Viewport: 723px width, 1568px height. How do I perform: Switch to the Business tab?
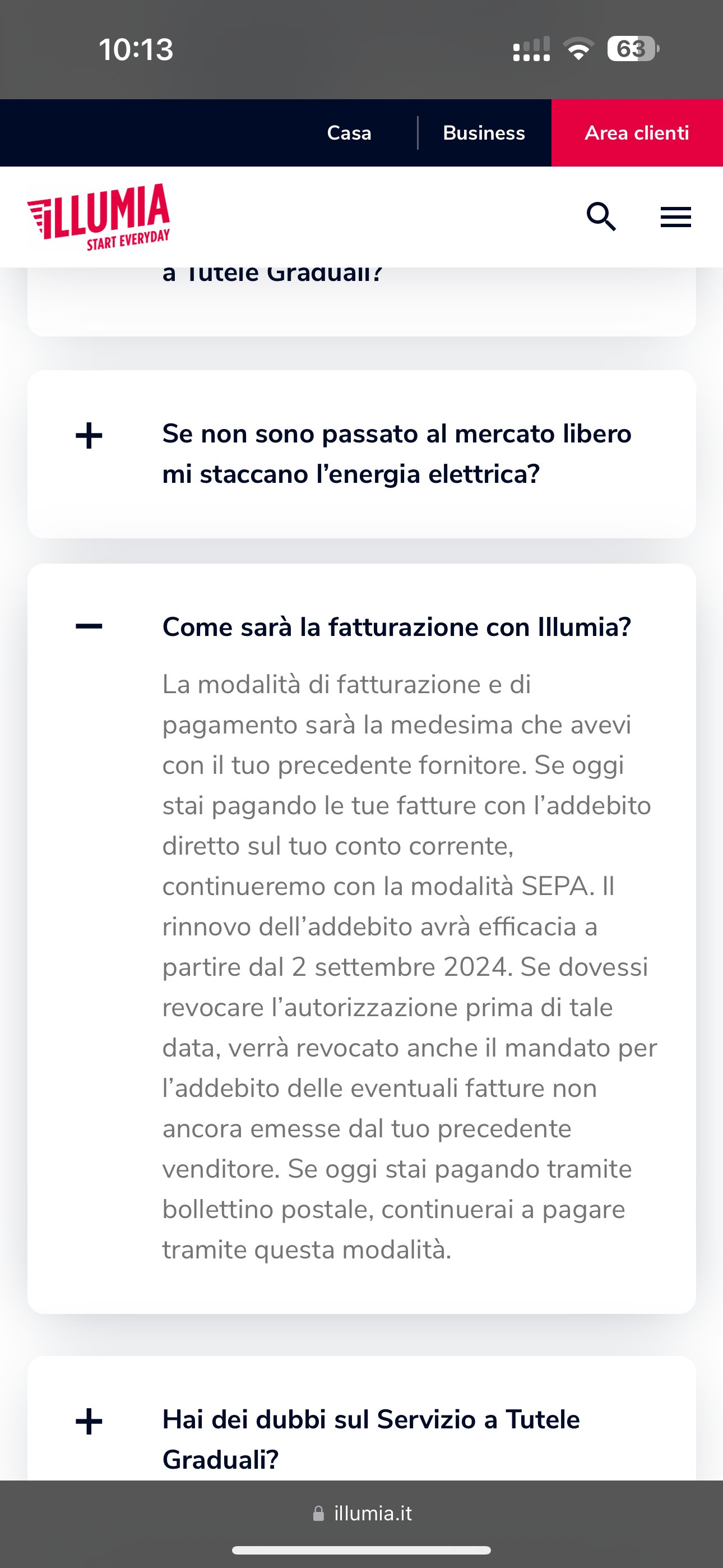pyautogui.click(x=484, y=133)
